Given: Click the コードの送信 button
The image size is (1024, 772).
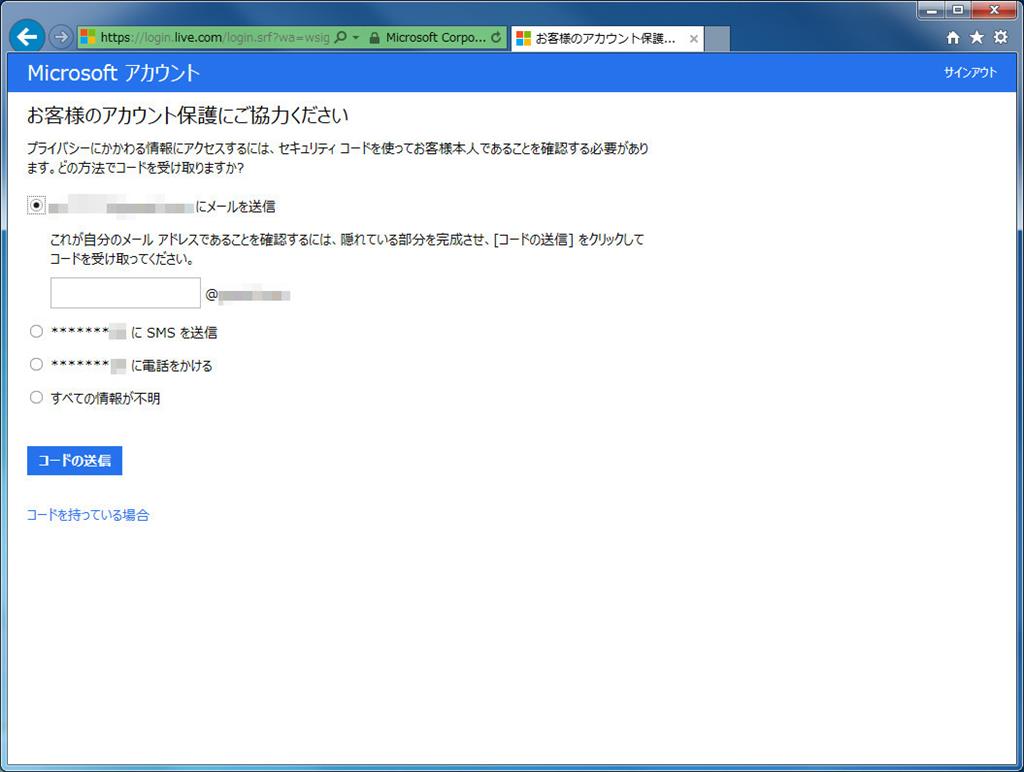Looking at the screenshot, I should pos(74,460).
